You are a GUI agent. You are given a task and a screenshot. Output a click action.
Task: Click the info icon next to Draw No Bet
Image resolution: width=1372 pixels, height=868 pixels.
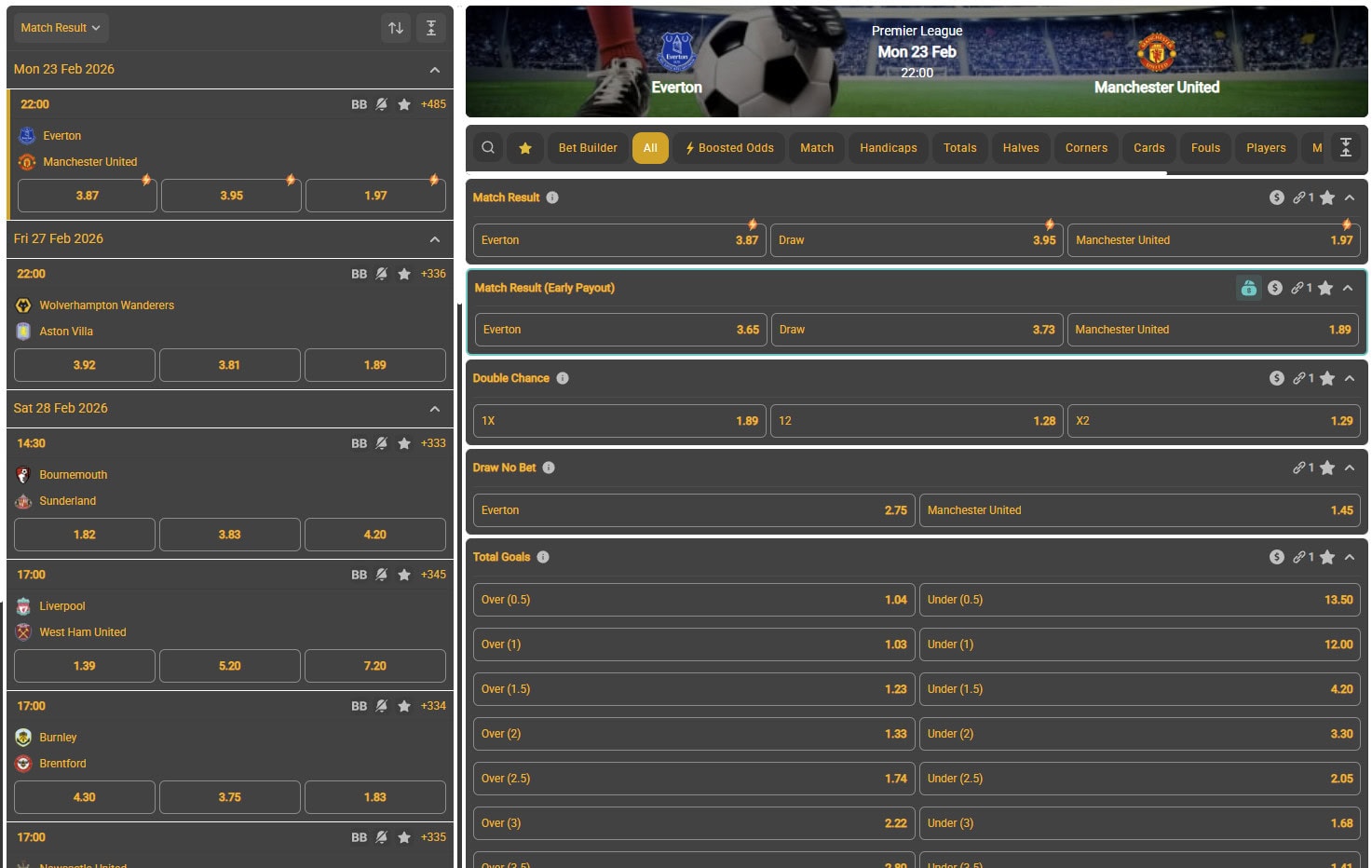tap(549, 468)
